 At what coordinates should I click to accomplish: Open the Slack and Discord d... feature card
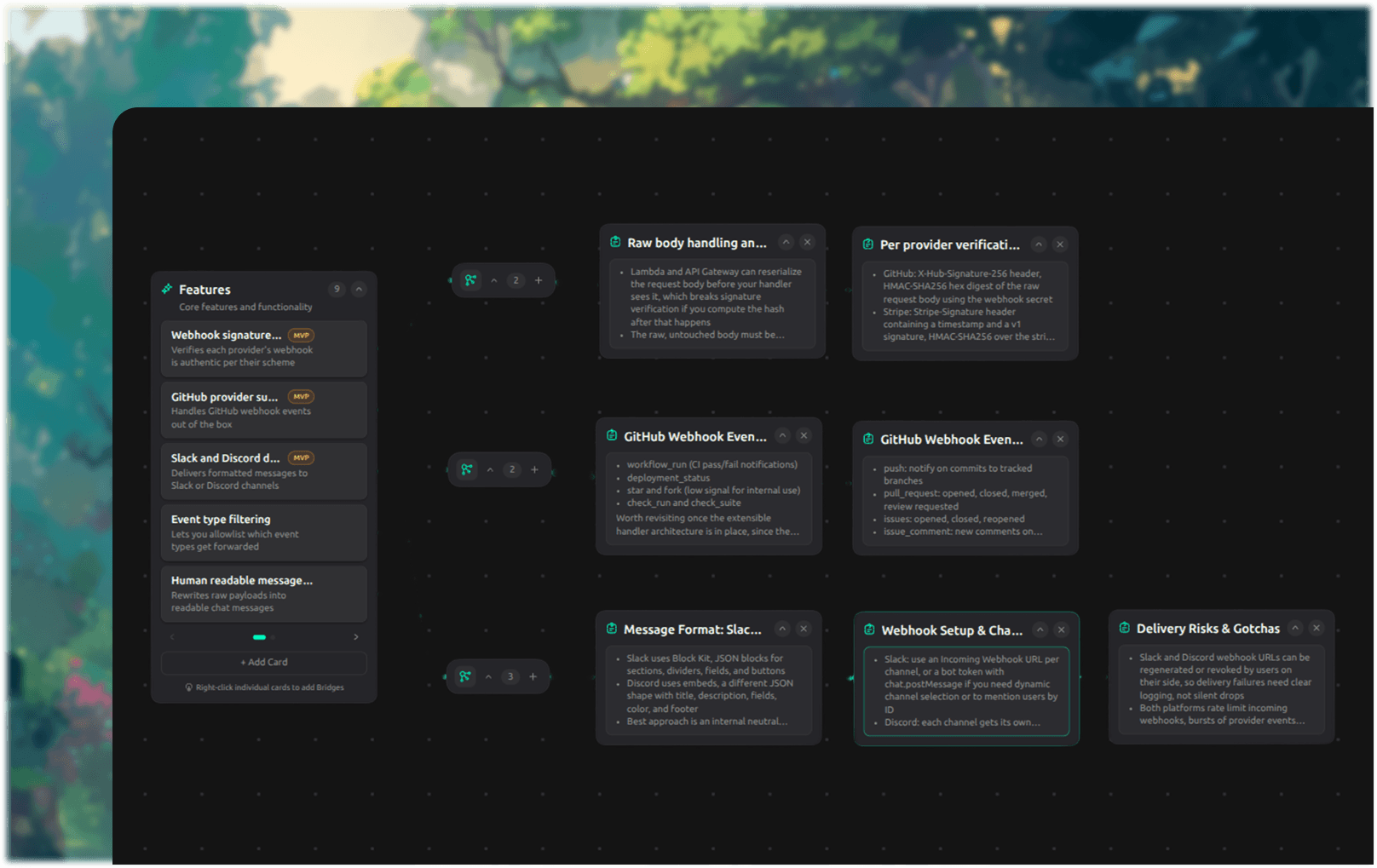tap(264, 471)
